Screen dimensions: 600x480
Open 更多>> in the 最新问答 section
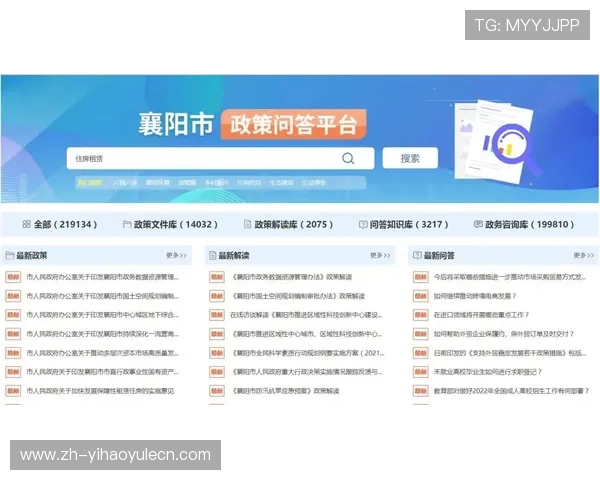click(584, 255)
